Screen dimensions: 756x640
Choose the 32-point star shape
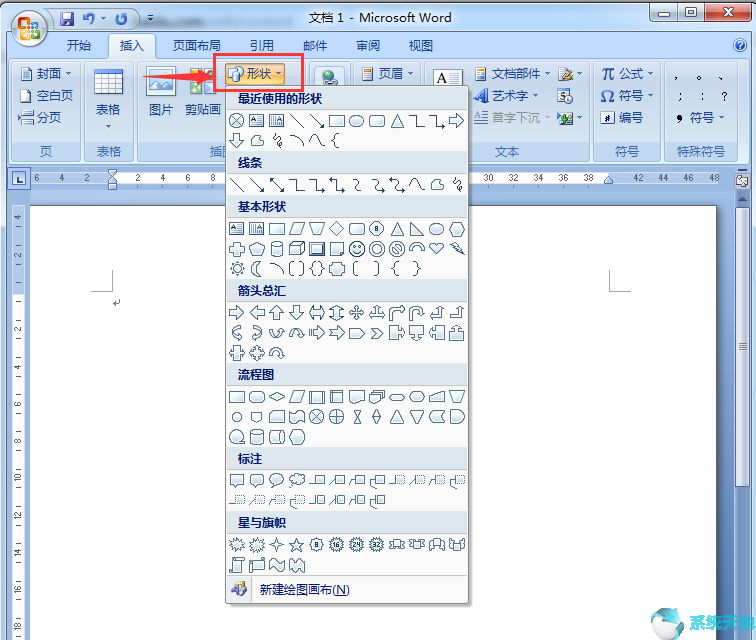pyautogui.click(x=377, y=545)
